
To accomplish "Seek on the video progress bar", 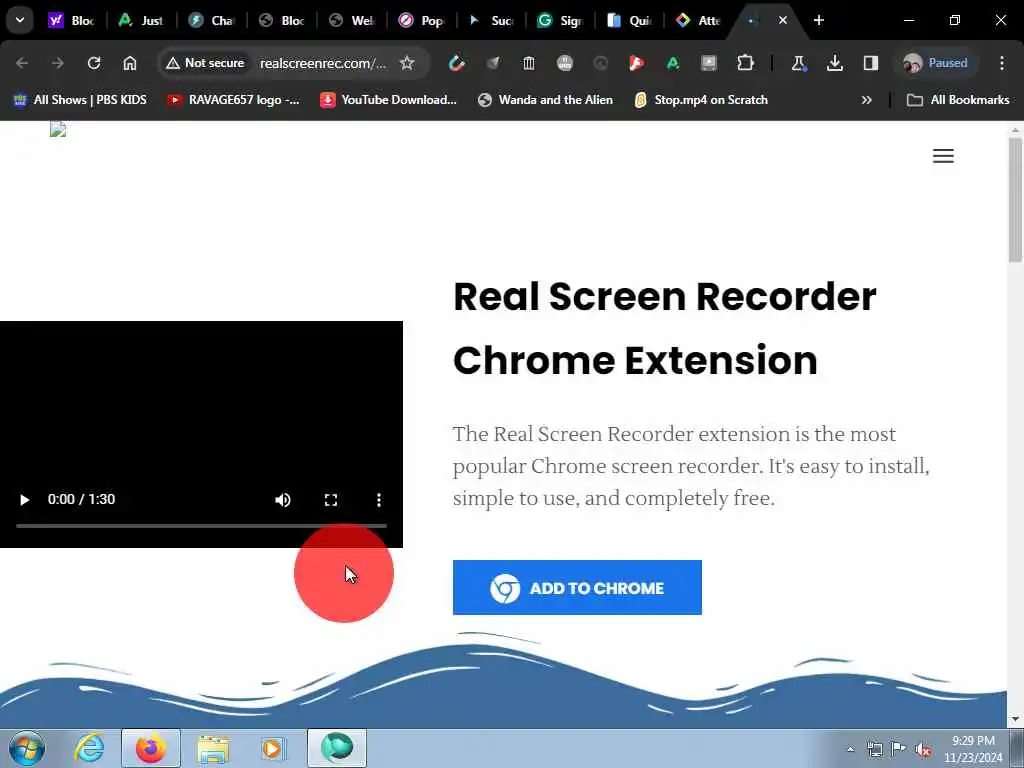I will coord(201,525).
